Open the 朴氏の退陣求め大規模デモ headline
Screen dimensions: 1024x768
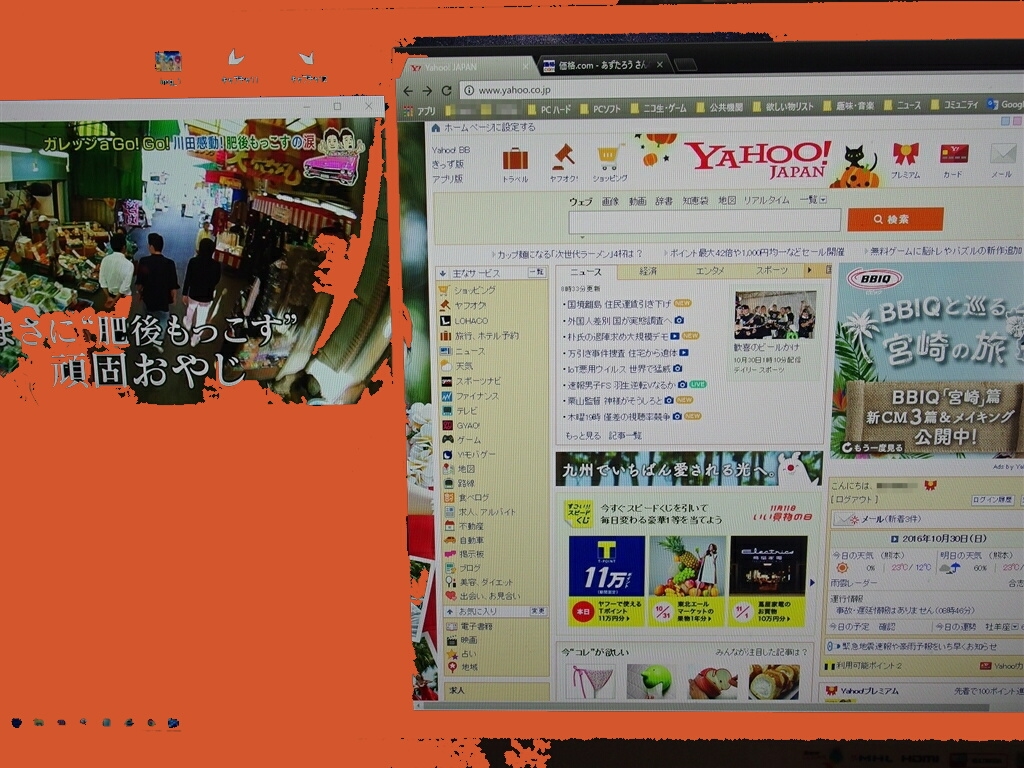(x=617, y=336)
